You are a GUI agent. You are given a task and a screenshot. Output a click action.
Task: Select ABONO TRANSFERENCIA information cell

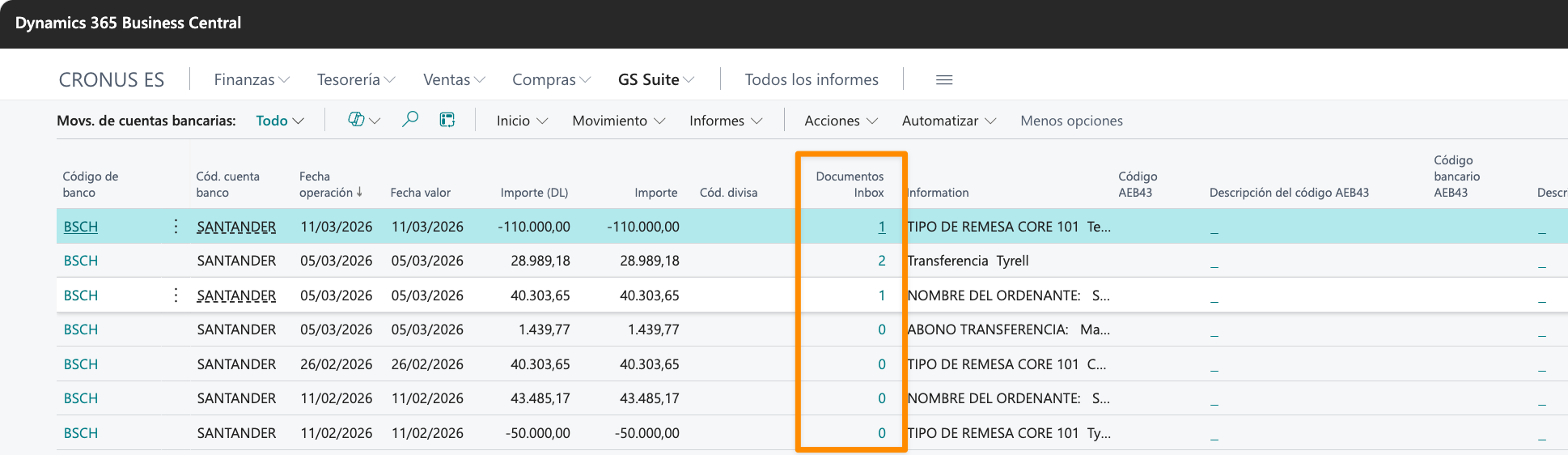point(1008,330)
